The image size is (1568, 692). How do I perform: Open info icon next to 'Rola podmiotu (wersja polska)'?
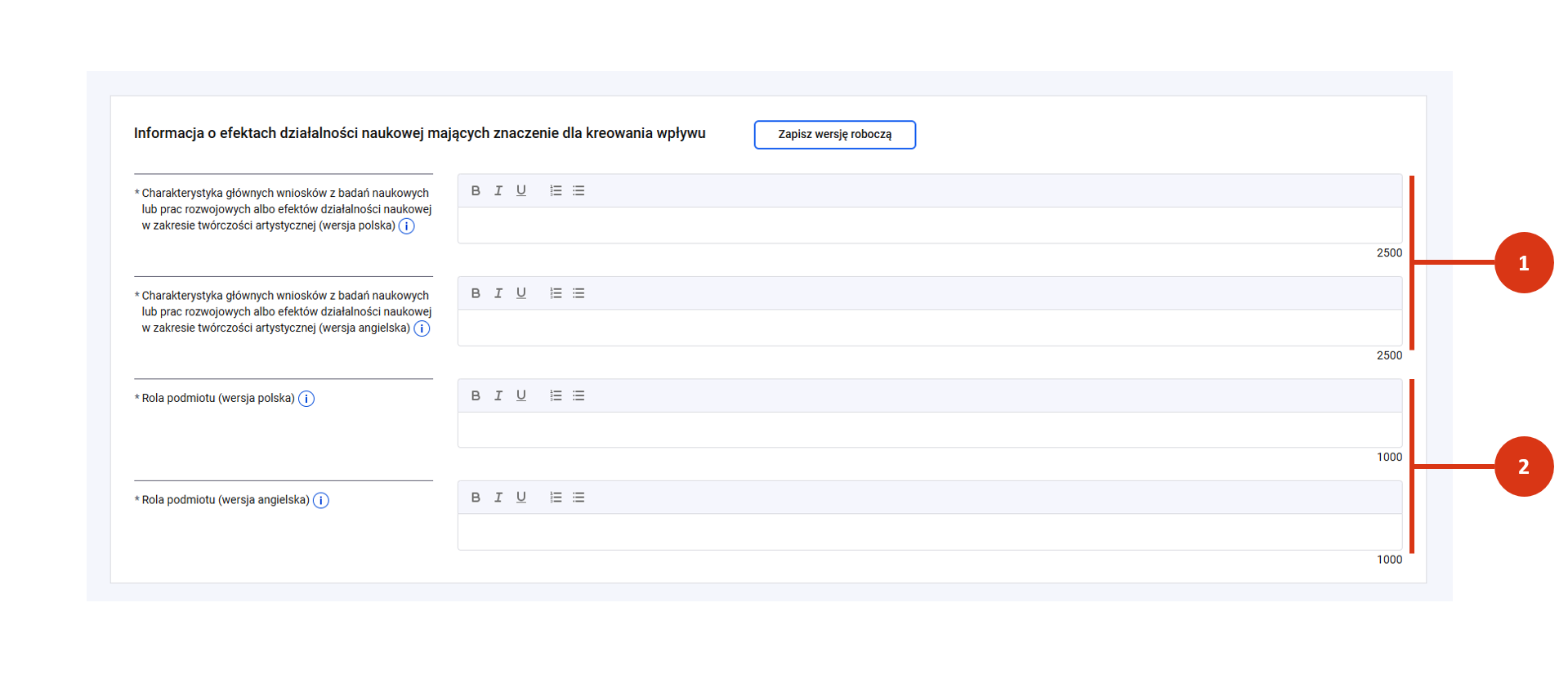click(306, 399)
